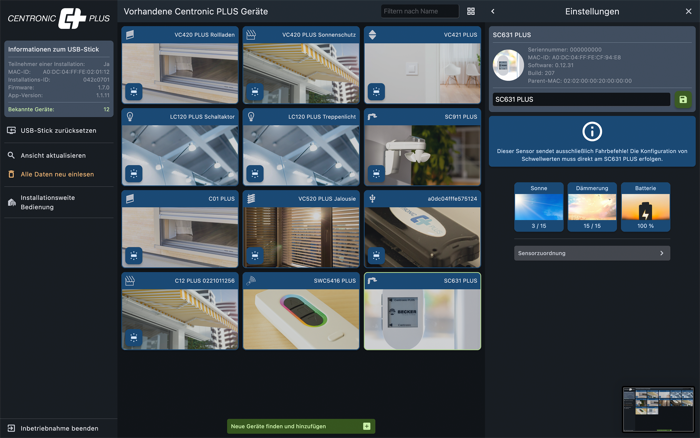The height and width of the screenshot is (438, 700).
Task: Click the Bekannte Geräte: 12 entry
Action: pos(58,109)
